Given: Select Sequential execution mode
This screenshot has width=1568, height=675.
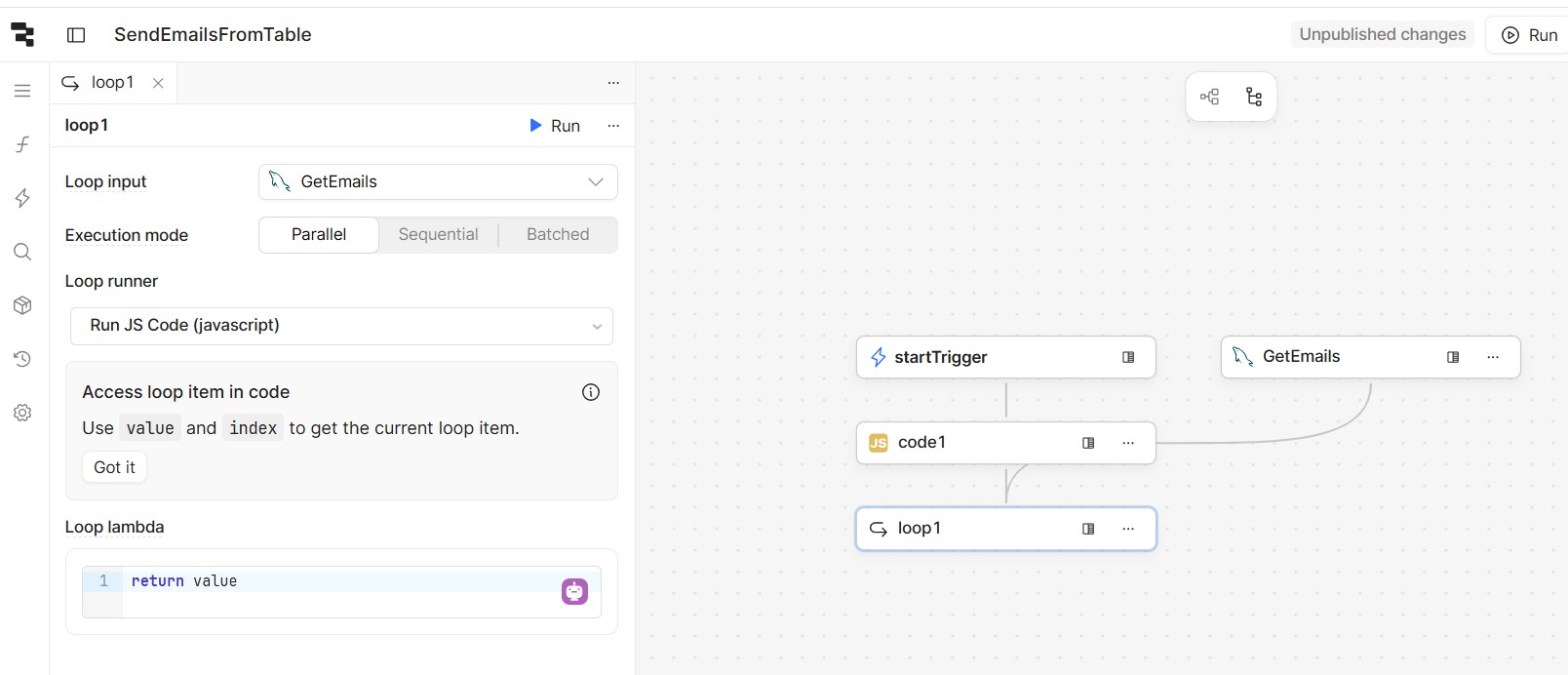Looking at the screenshot, I should (438, 235).
